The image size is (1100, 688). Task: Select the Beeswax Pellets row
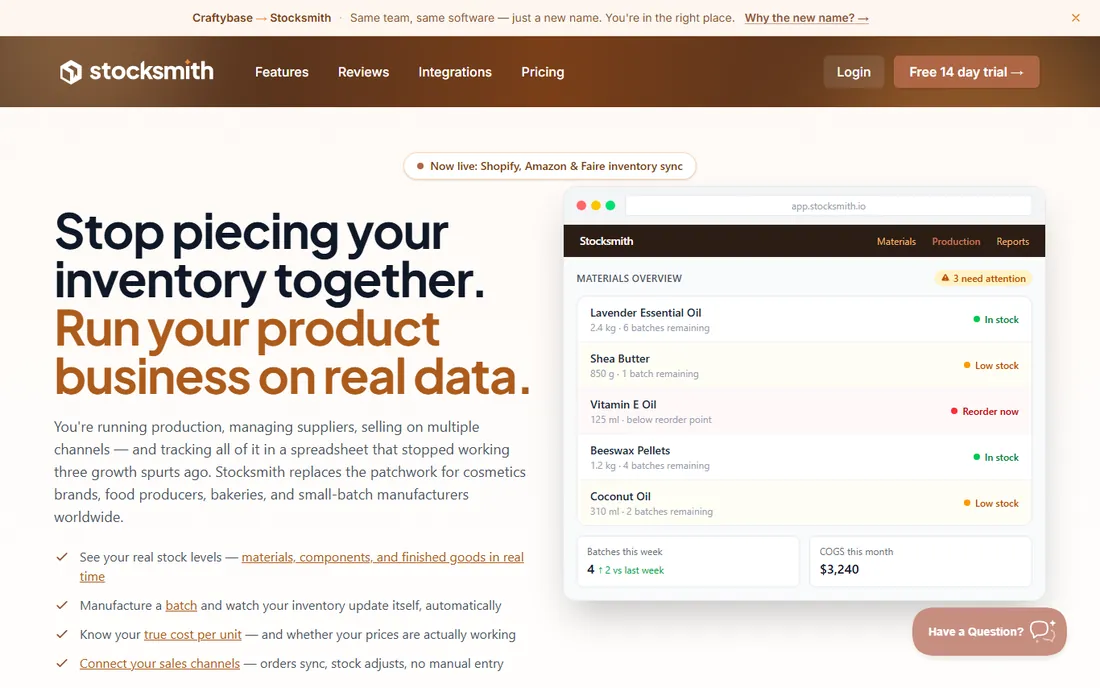click(804, 457)
